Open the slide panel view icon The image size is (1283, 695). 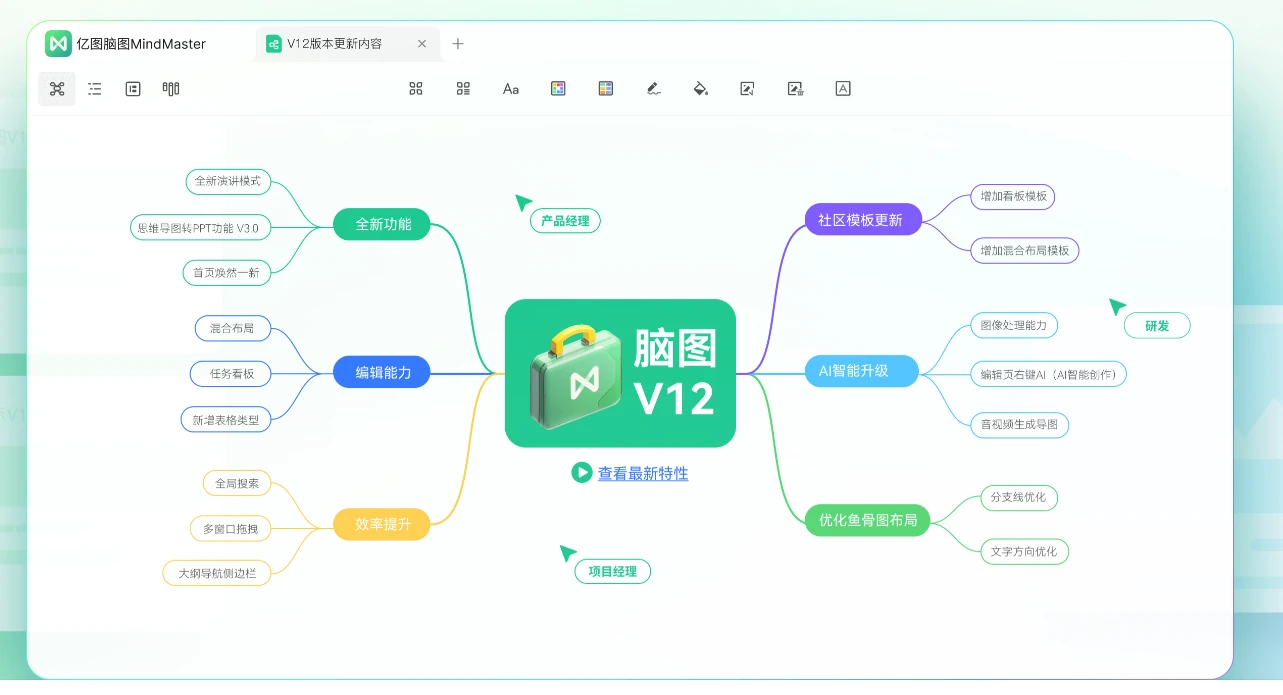click(133, 89)
